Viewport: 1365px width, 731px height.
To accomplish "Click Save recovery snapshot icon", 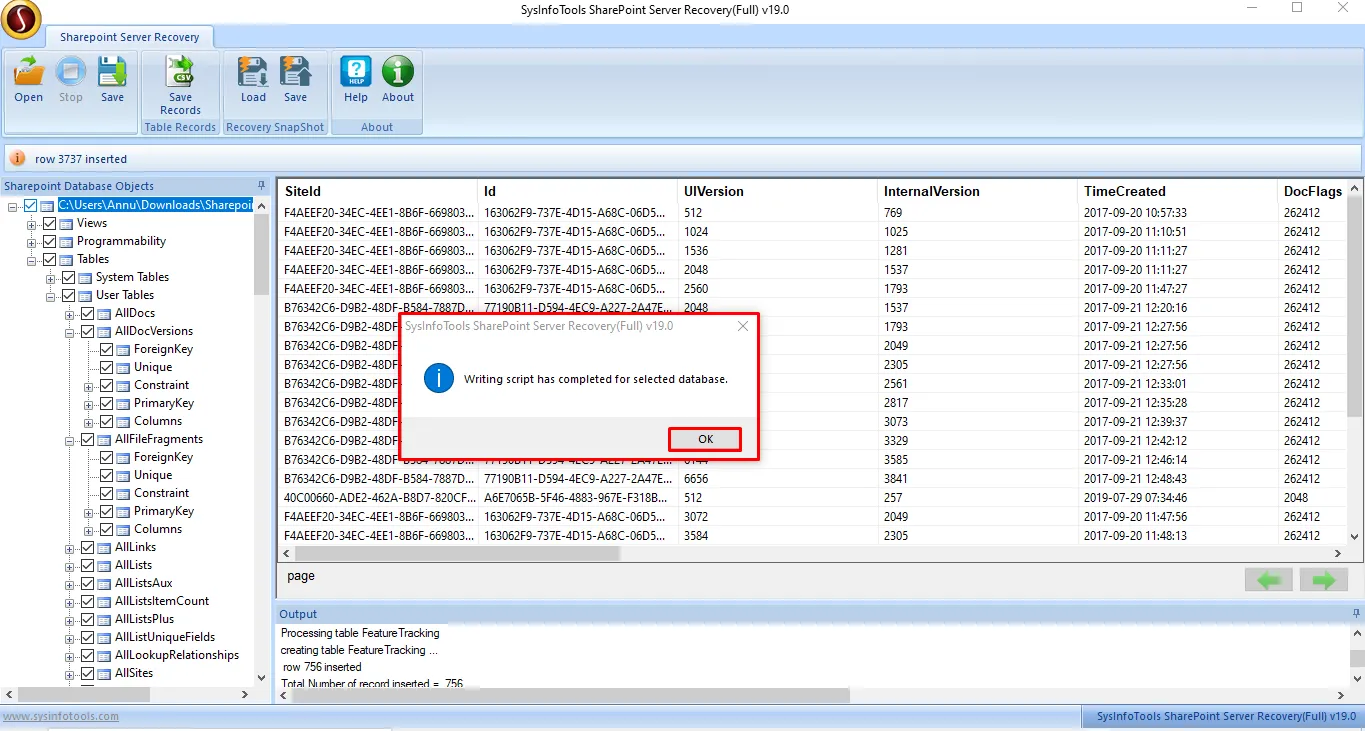I will click(295, 72).
